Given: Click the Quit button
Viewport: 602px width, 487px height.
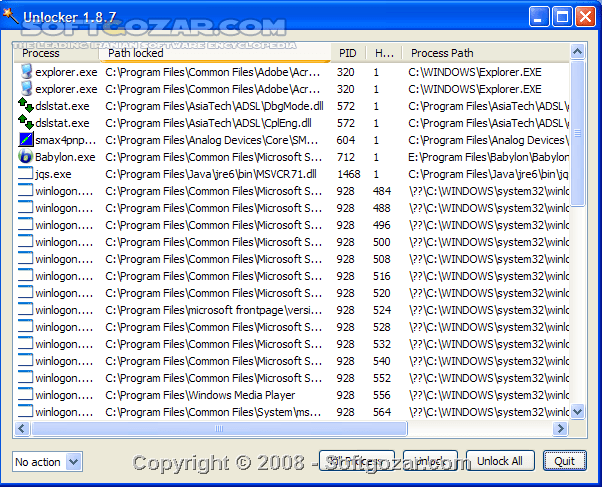Looking at the screenshot, I should (x=564, y=461).
